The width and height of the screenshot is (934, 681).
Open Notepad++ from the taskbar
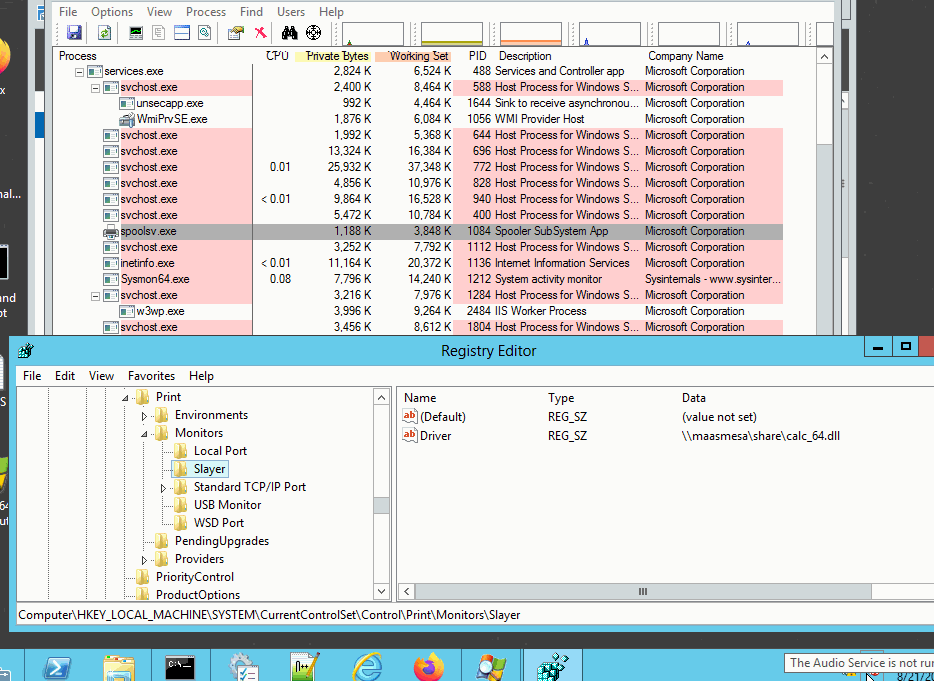305,667
